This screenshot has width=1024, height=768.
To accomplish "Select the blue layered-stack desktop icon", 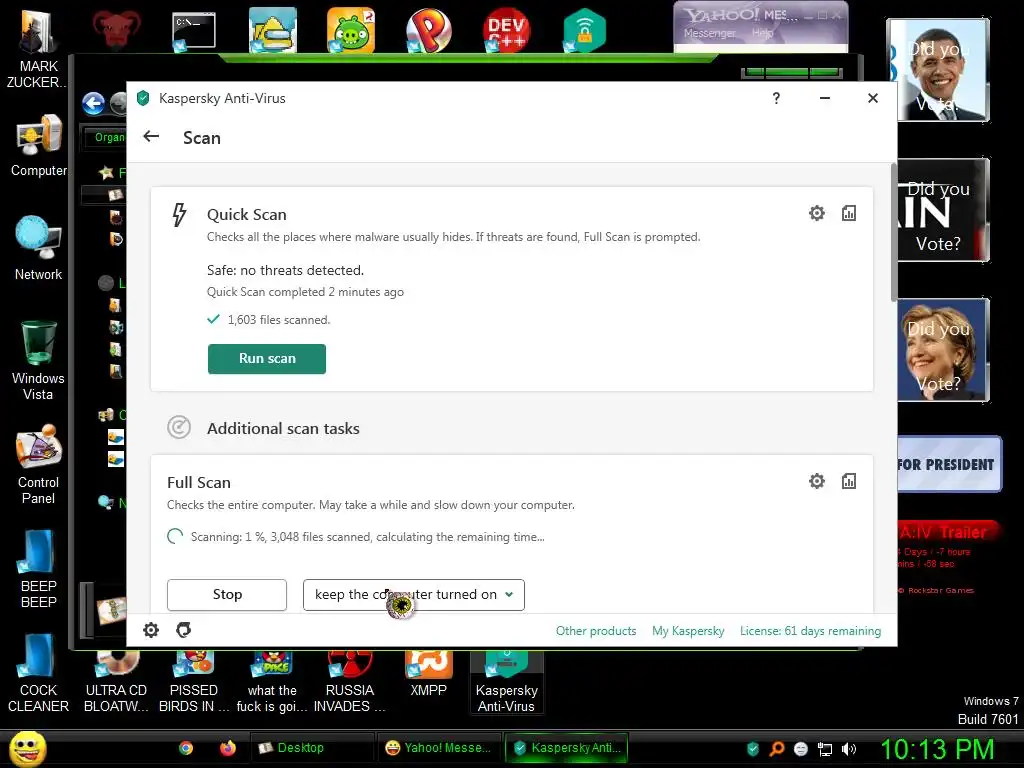I will [272, 30].
